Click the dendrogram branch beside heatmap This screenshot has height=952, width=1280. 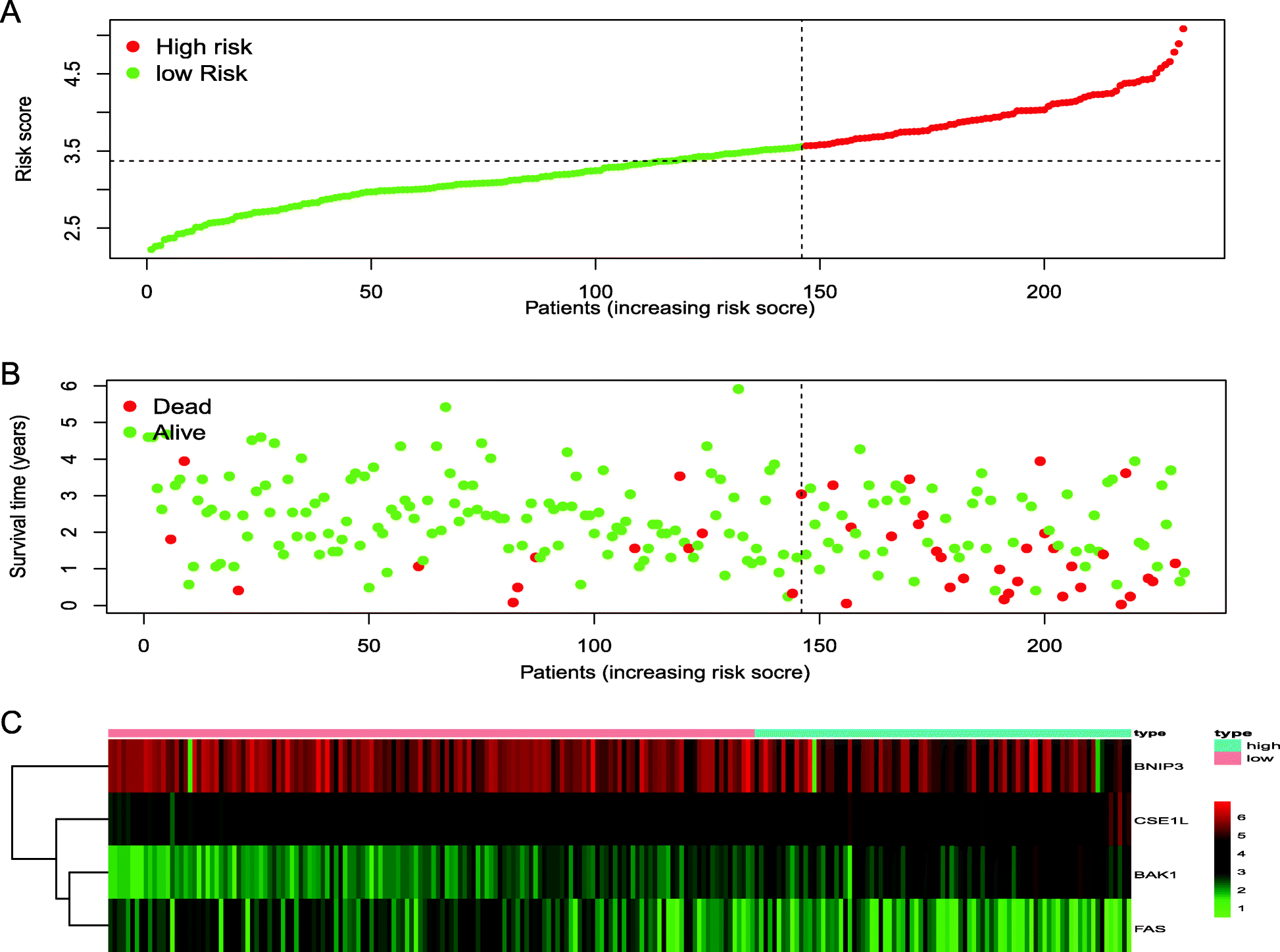point(60,846)
